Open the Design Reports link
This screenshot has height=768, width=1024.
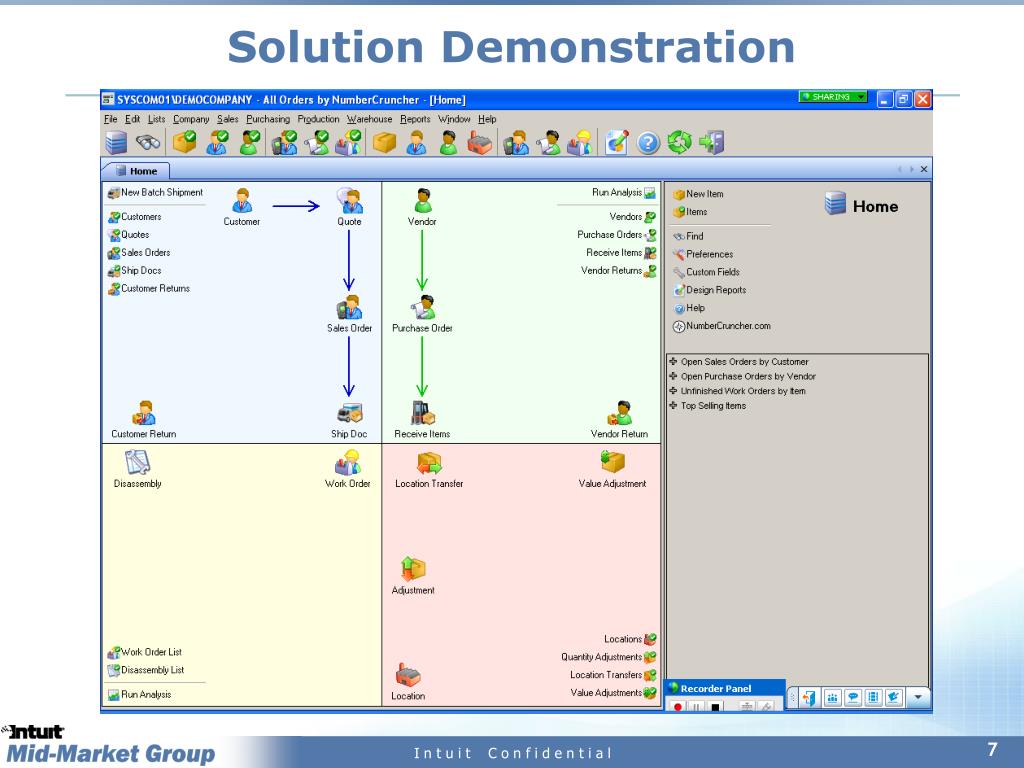coord(709,290)
